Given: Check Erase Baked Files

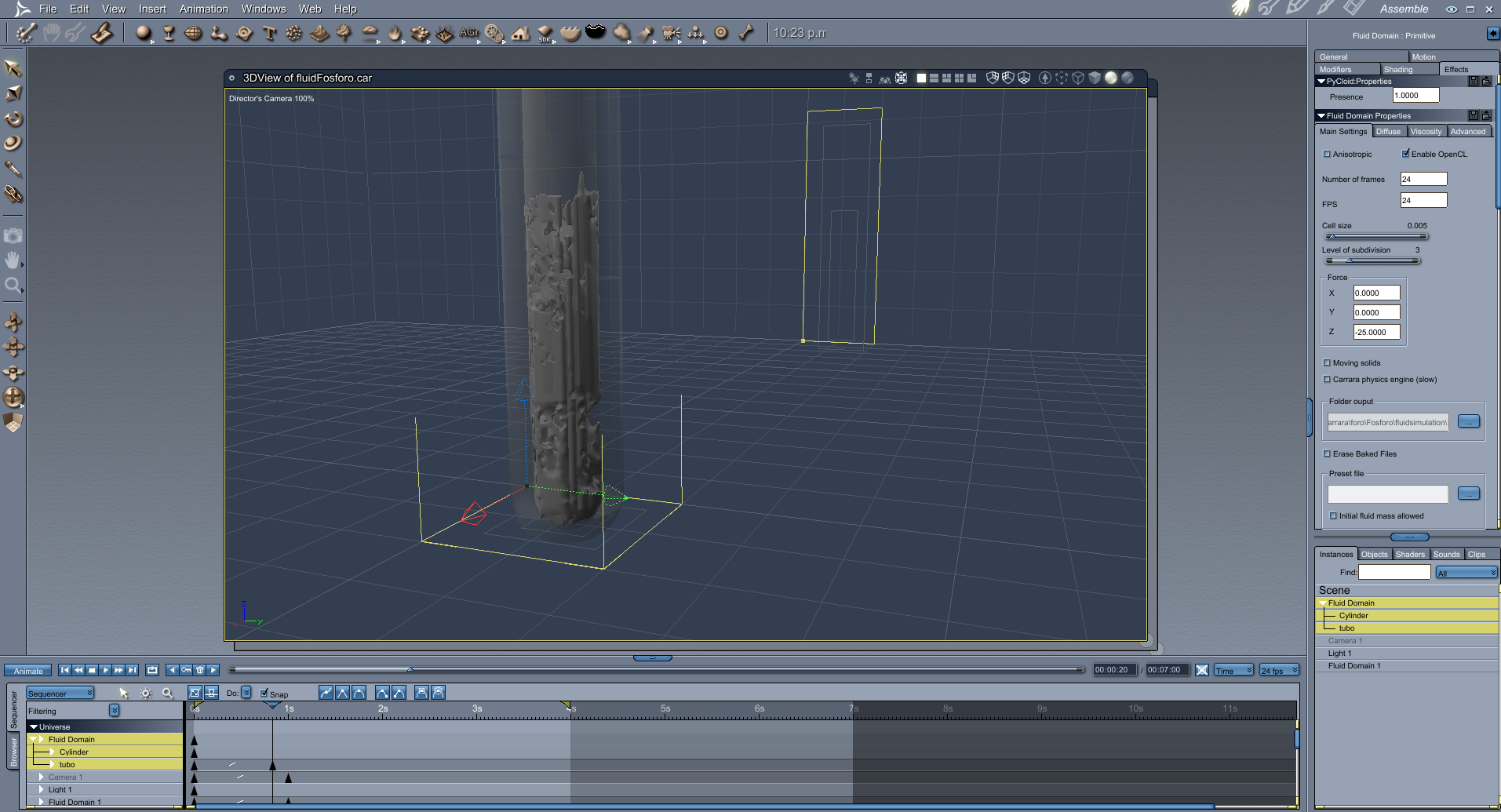Looking at the screenshot, I should tap(1327, 454).
